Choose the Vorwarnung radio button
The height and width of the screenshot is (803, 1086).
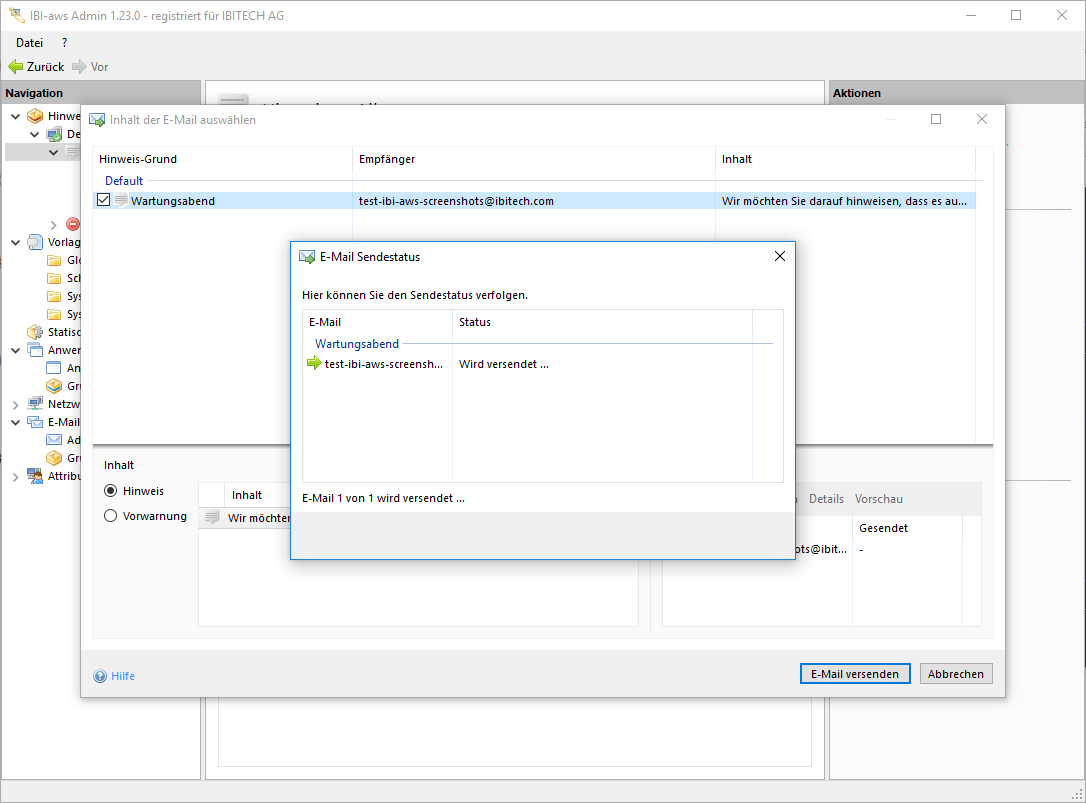point(111,516)
